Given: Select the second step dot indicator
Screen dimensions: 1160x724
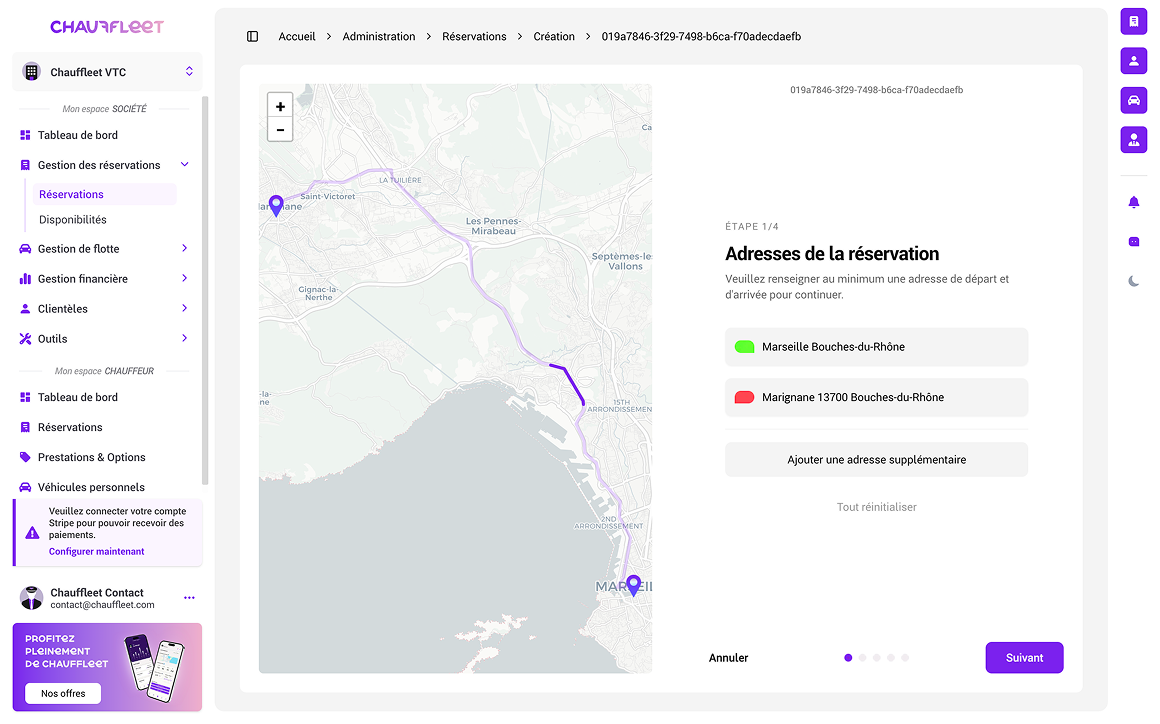Looking at the screenshot, I should [862, 657].
